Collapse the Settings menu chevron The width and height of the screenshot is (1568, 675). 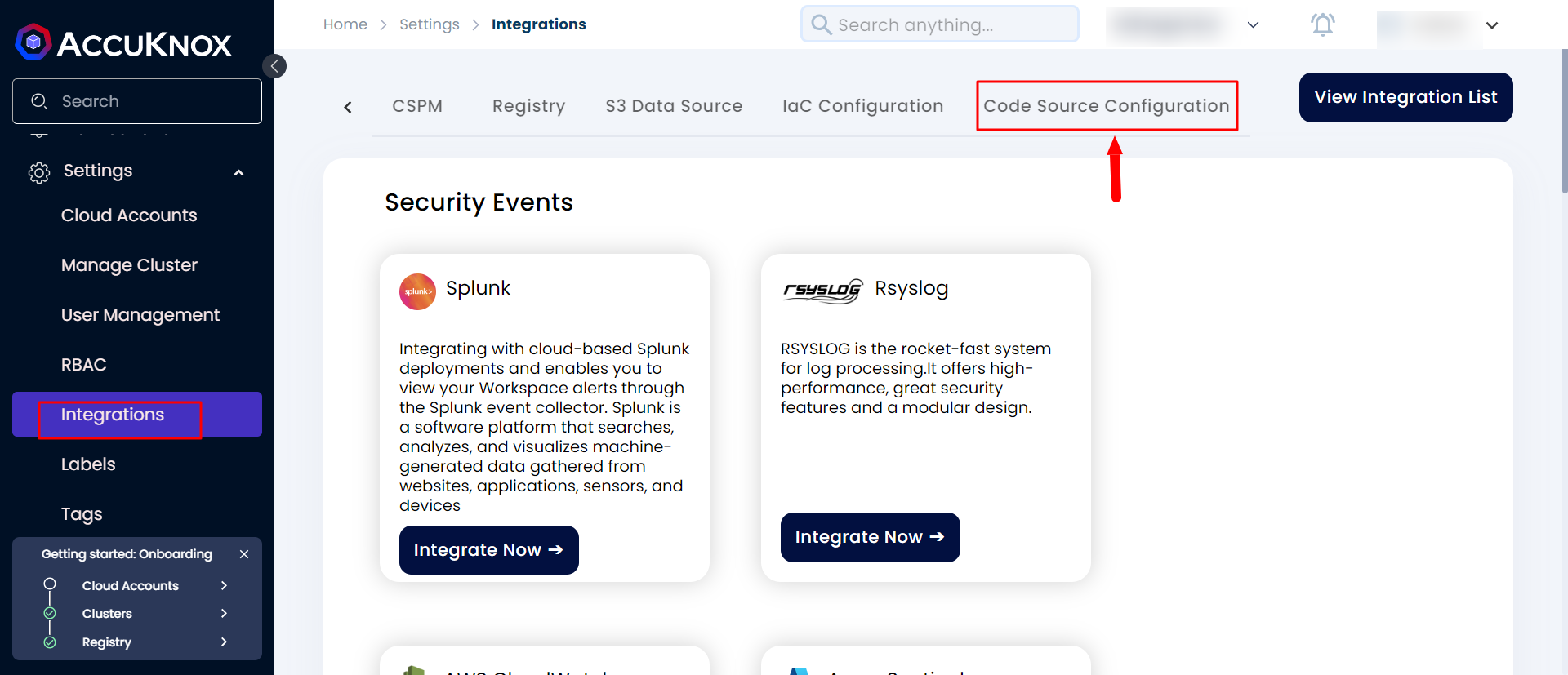pos(239,172)
